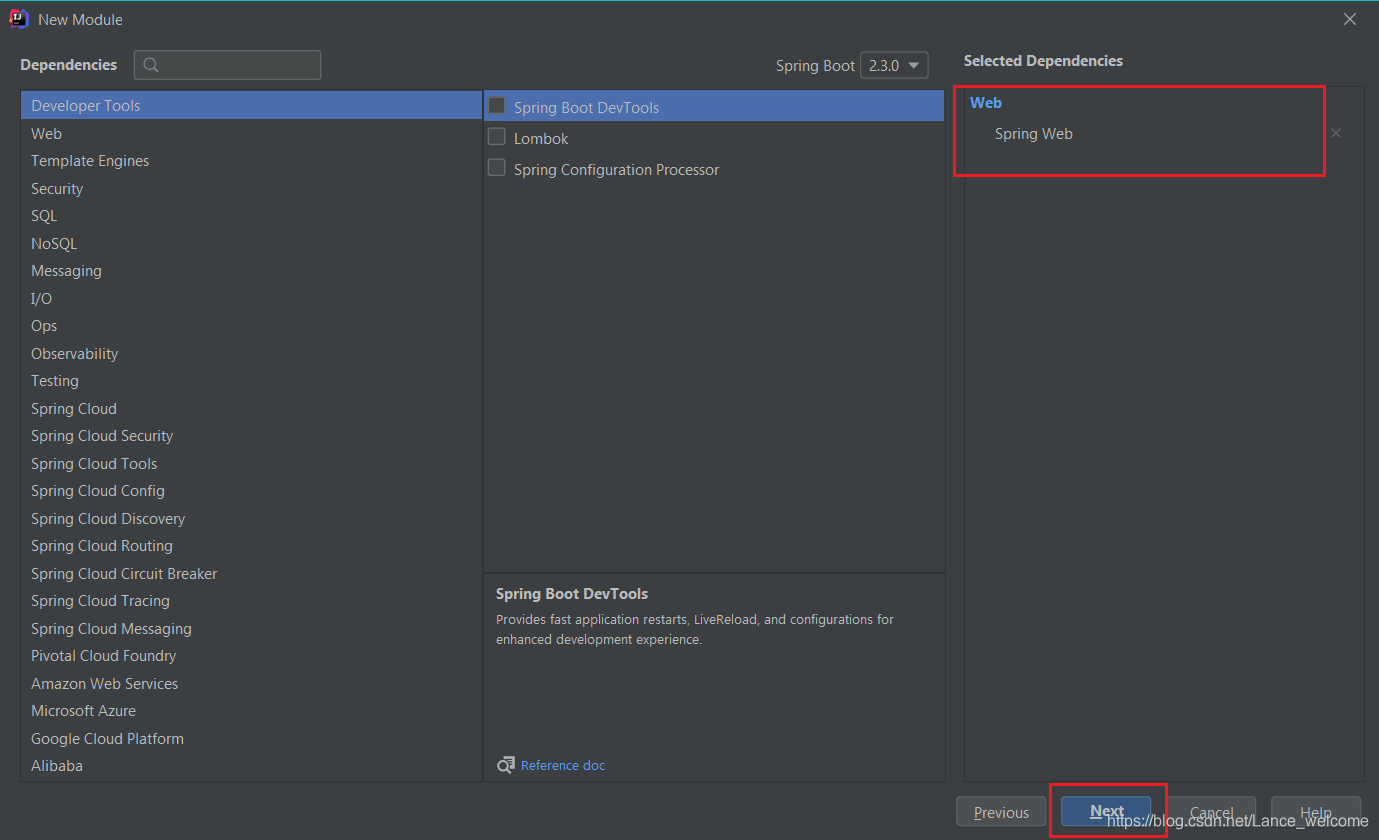Select Spring Cloud Discovery category

coord(251,518)
